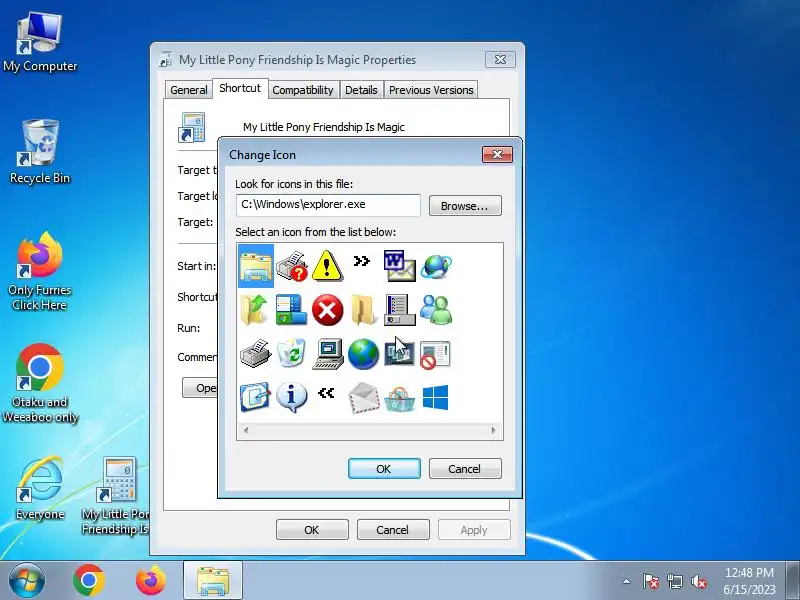The image size is (800, 600).
Task: Select the Internet Explorer globe icon
Action: (436, 266)
